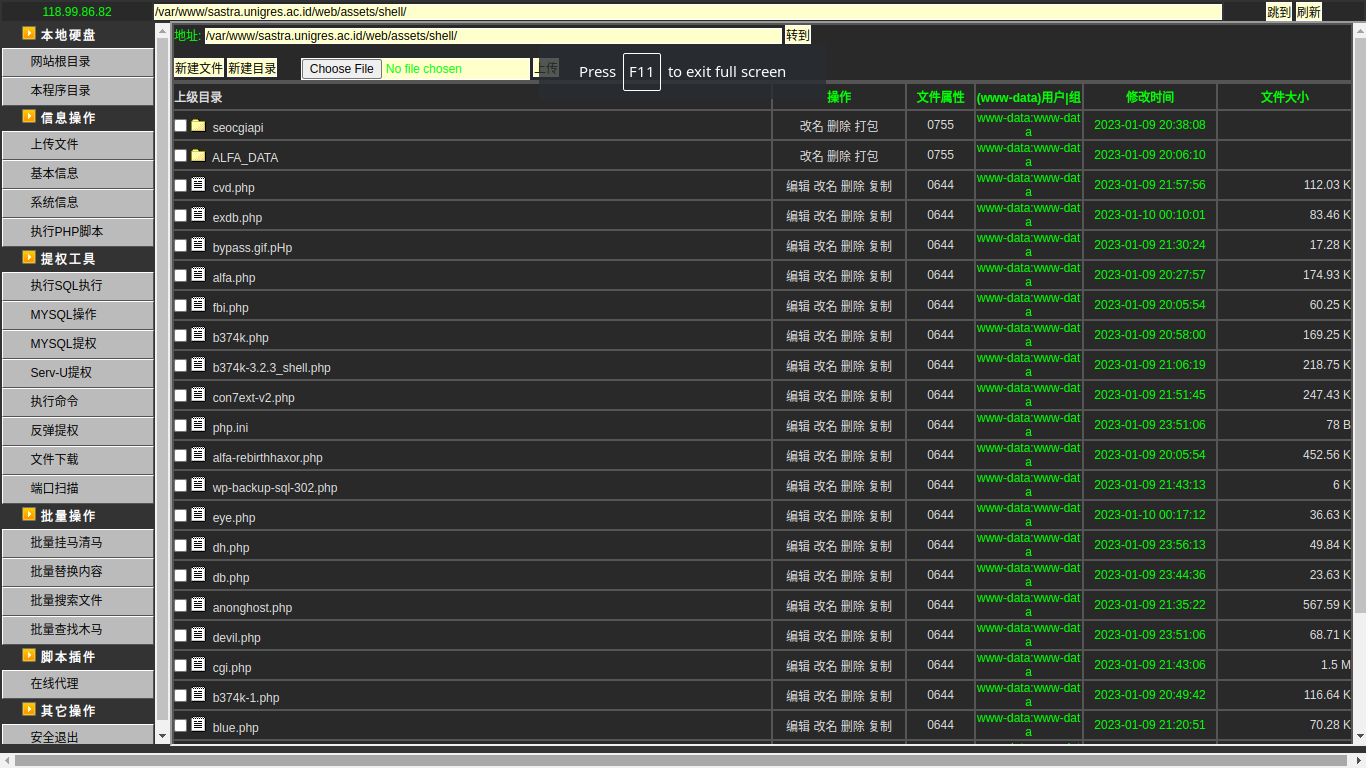The image size is (1366, 768).
Task: Open 执行命令 in the sidebar
Action: [x=77, y=401]
